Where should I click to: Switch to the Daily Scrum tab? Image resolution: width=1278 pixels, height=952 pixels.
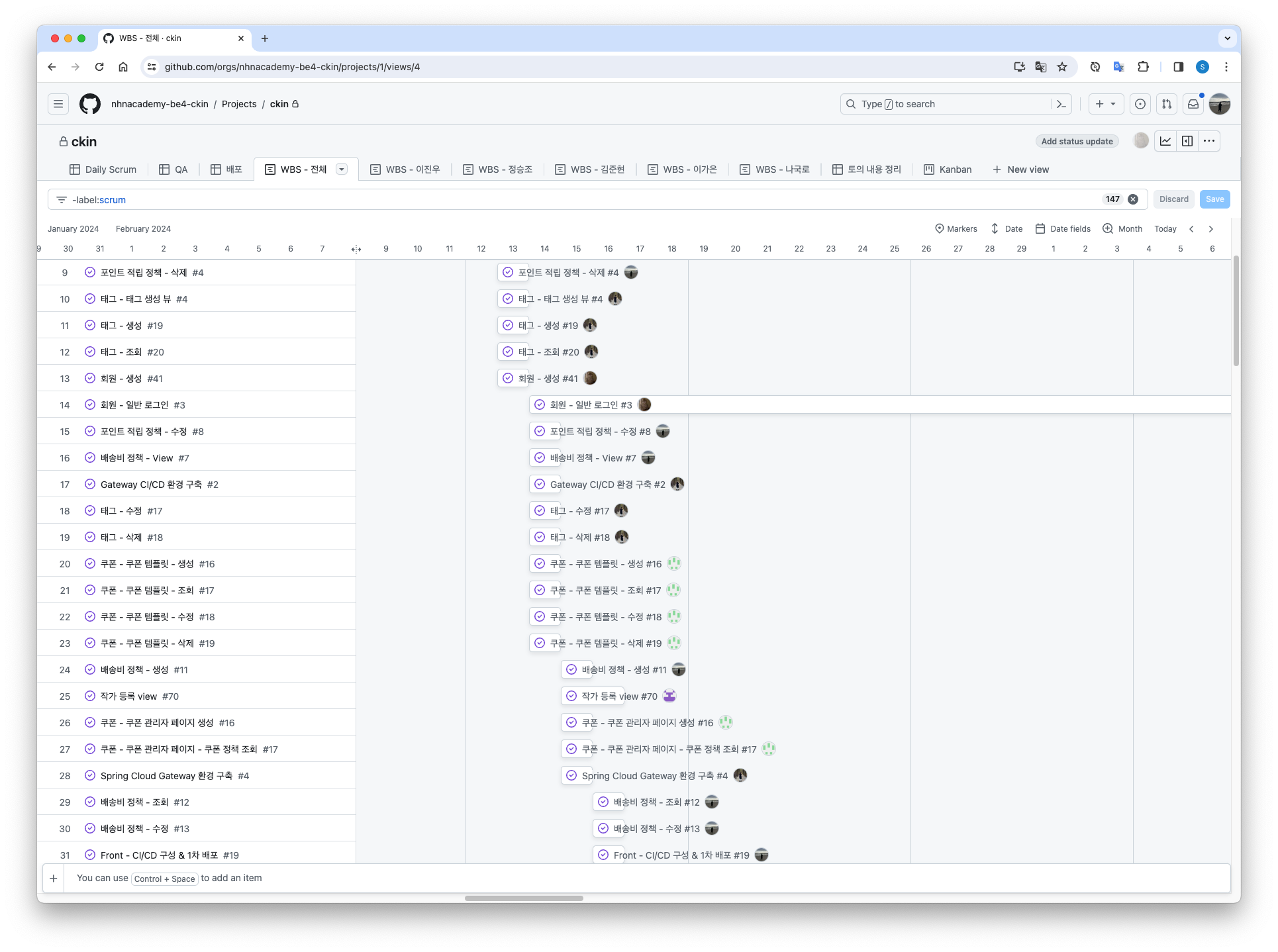click(103, 169)
